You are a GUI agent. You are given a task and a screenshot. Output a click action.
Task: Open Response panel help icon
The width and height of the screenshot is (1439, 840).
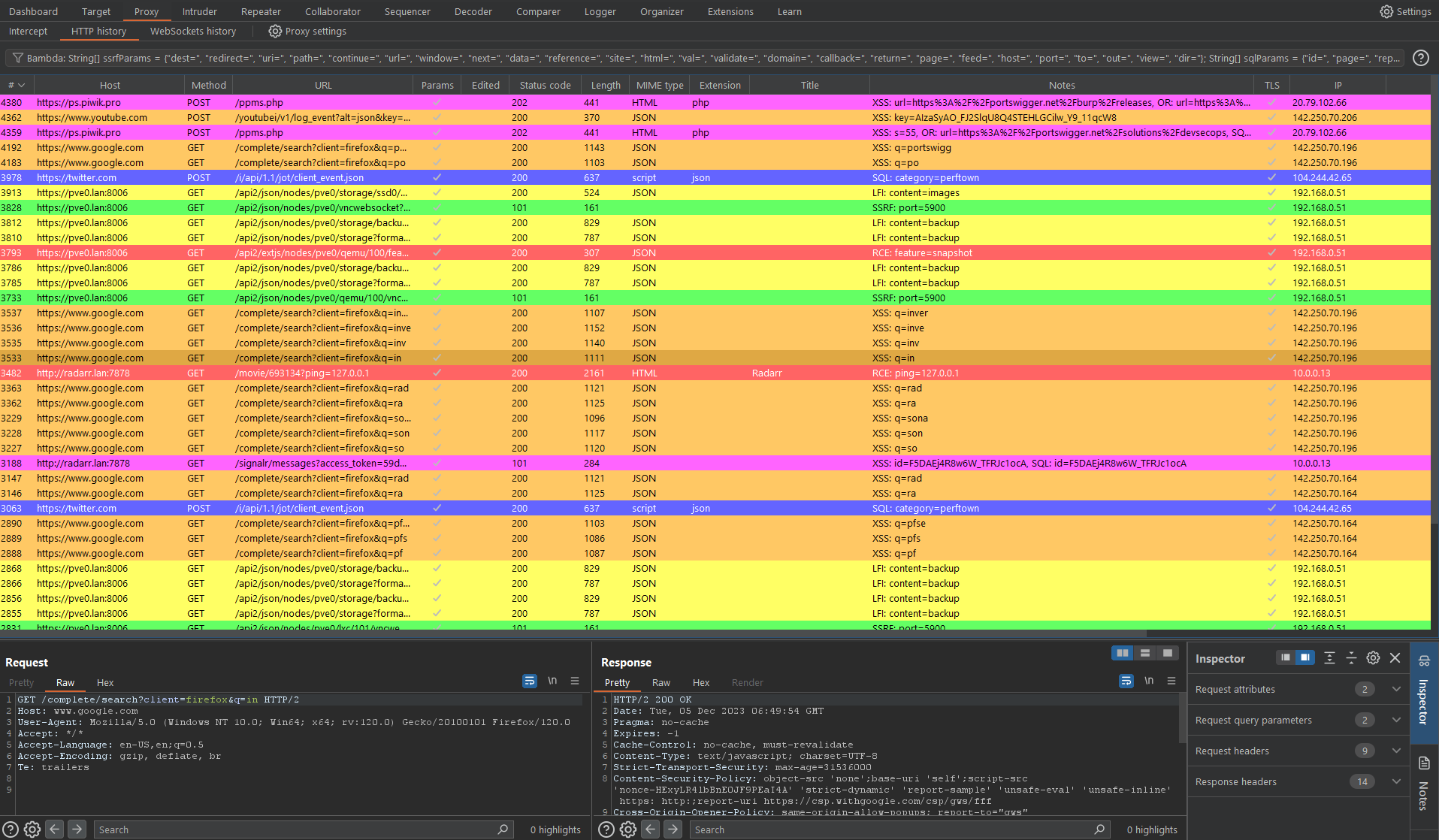point(606,829)
